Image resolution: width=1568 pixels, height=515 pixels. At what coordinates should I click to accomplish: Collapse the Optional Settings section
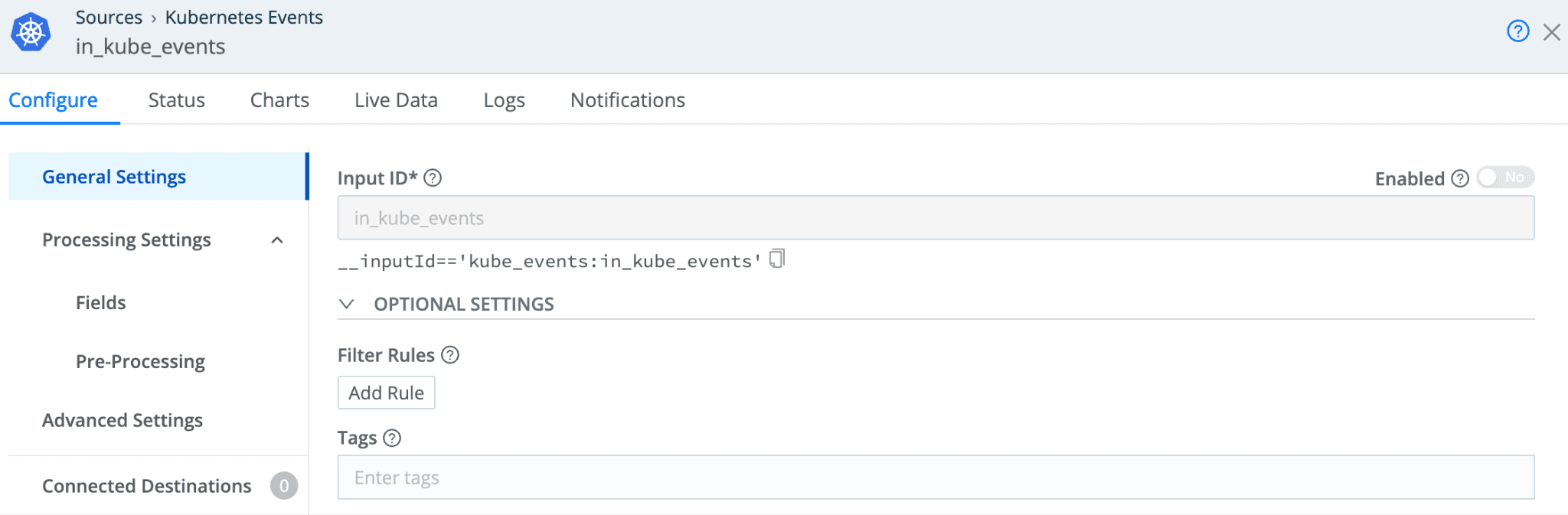347,304
